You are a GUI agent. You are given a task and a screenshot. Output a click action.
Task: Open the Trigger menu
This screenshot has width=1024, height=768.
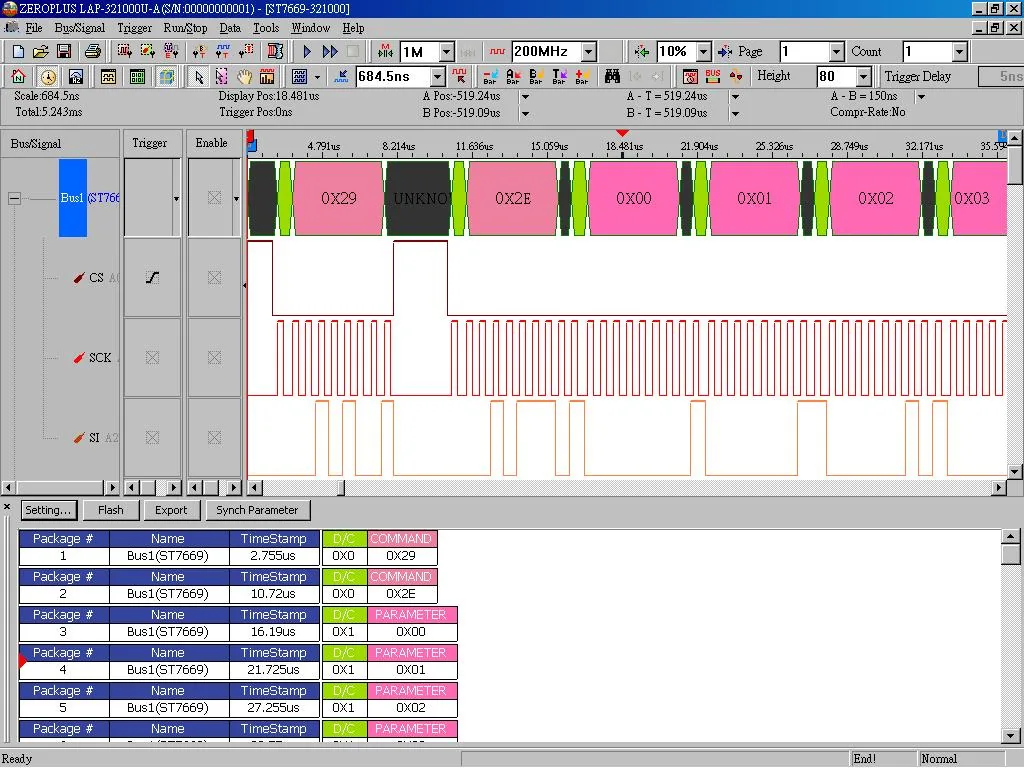pyautogui.click(x=135, y=28)
